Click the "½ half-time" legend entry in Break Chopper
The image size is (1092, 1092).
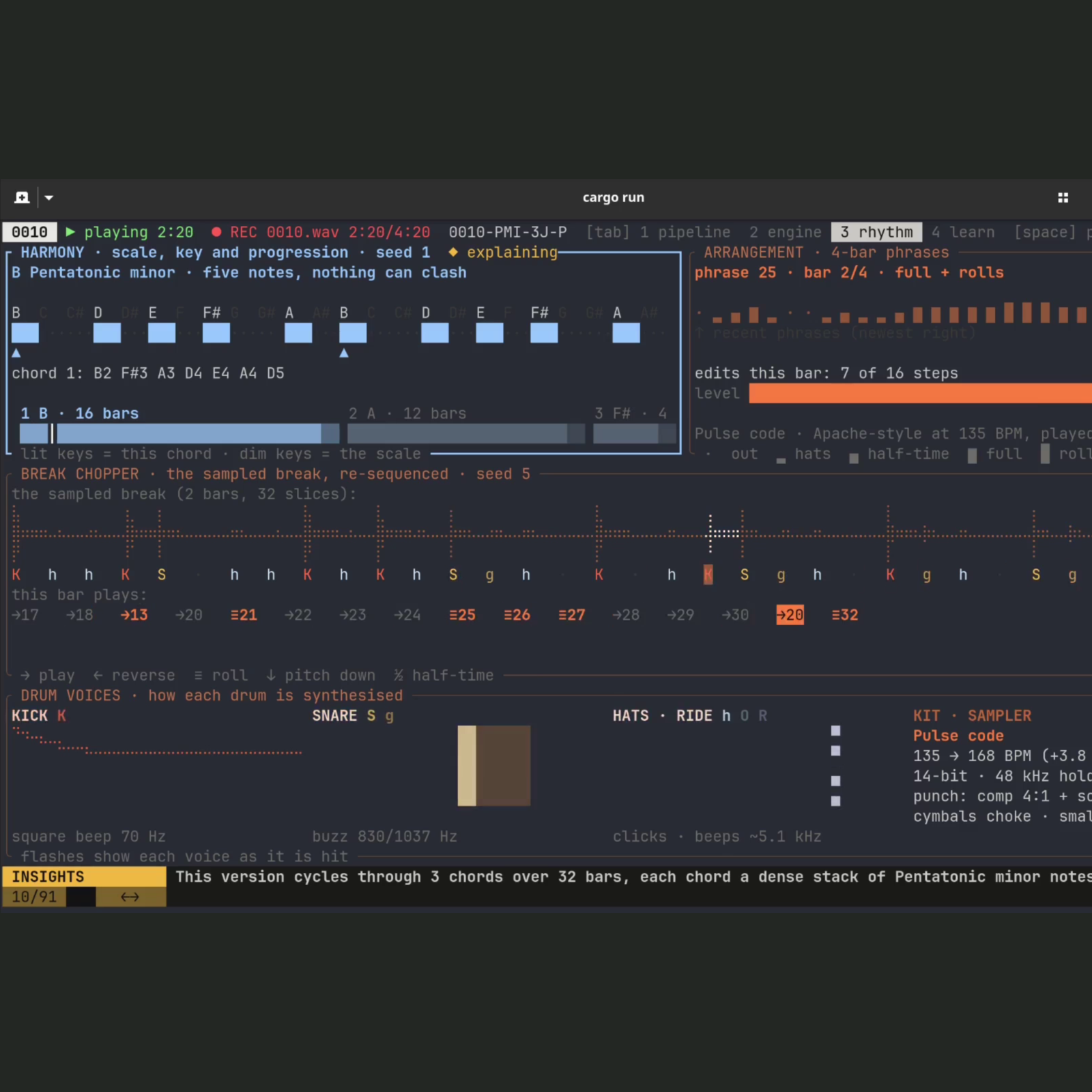(444, 676)
